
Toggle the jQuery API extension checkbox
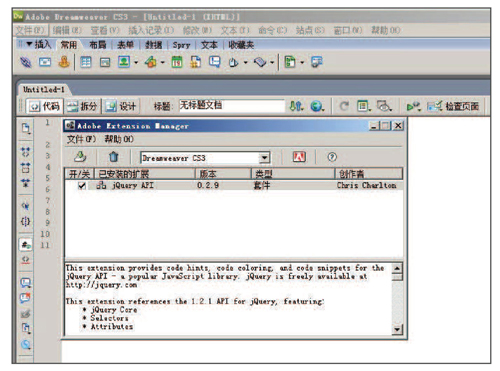tap(82, 186)
